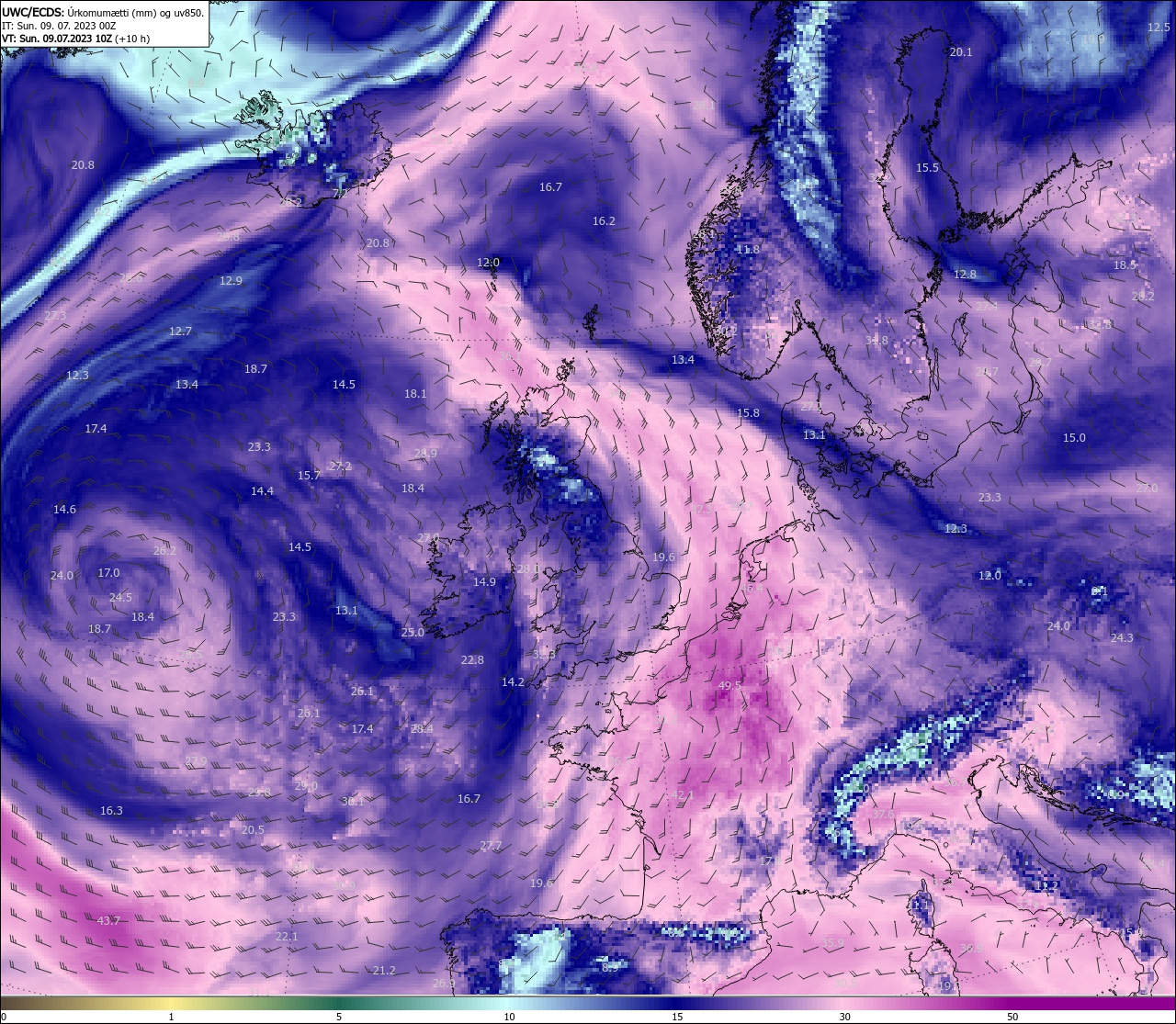This screenshot has width=1176, height=1024.
Task: Click the 14.2 value near Cornwall
Action: coord(513,681)
